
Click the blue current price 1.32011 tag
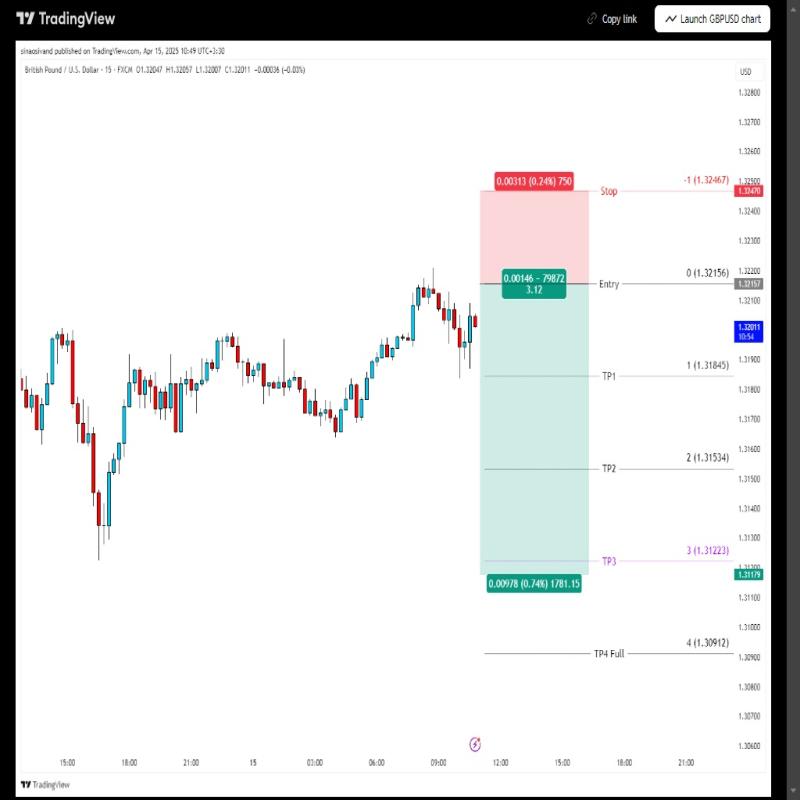coord(748,332)
